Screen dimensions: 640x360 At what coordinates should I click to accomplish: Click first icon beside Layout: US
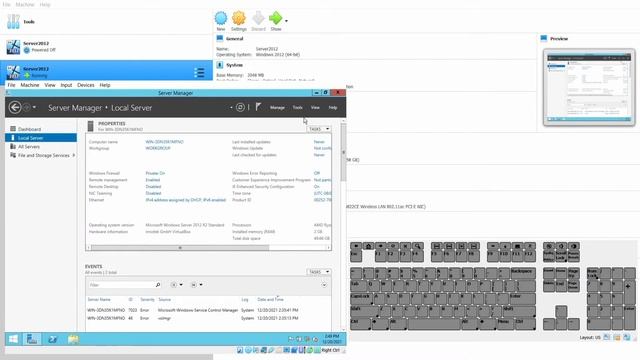(x=607, y=337)
